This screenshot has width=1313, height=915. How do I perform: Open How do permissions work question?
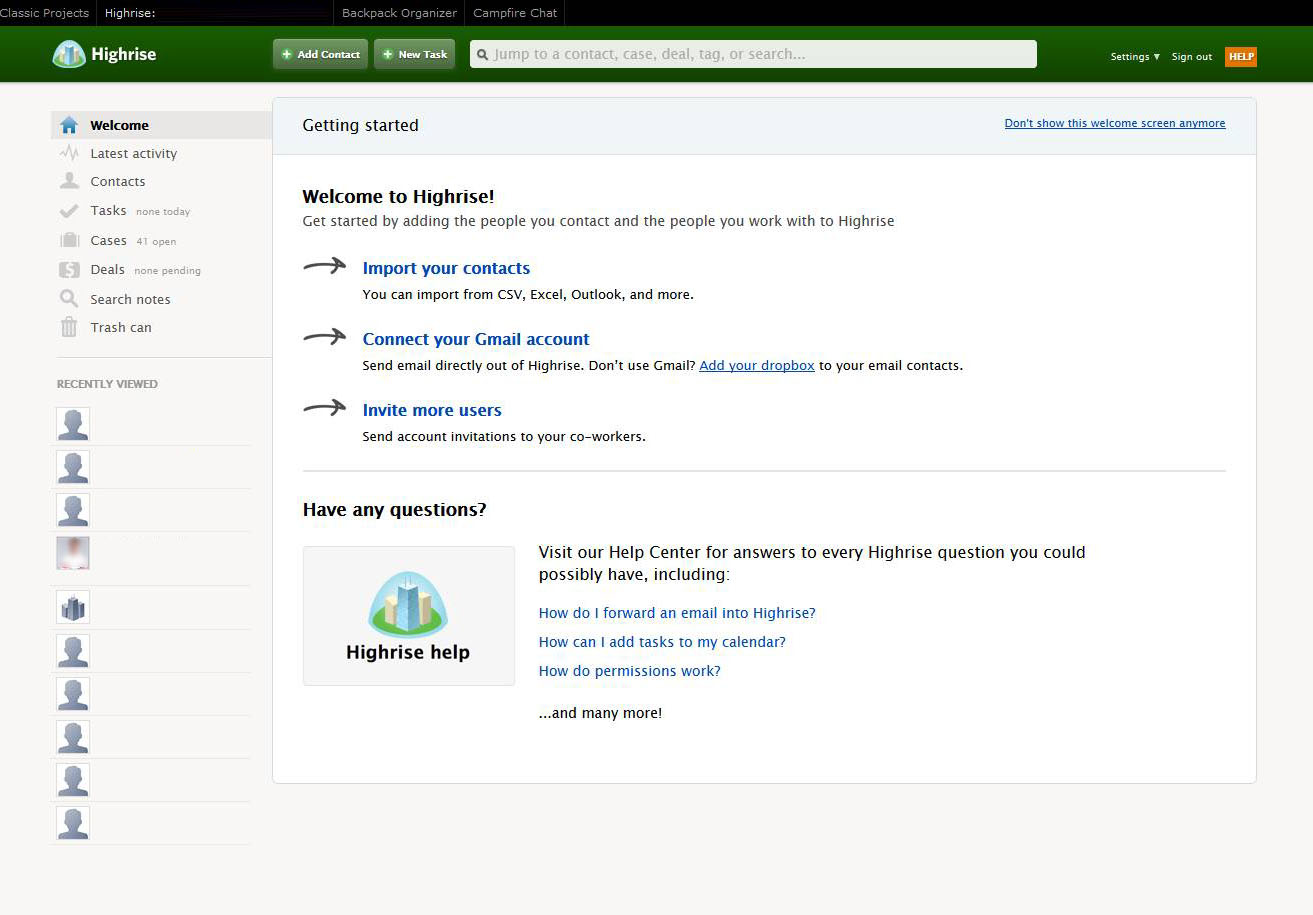click(x=629, y=671)
